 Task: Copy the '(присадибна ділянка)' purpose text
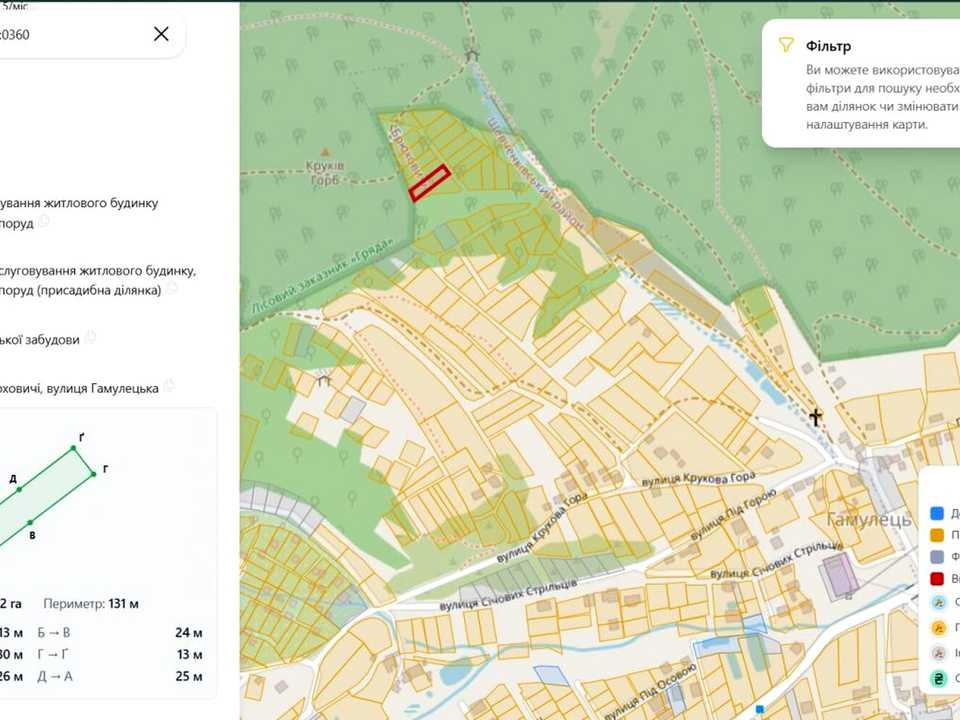coord(171,288)
